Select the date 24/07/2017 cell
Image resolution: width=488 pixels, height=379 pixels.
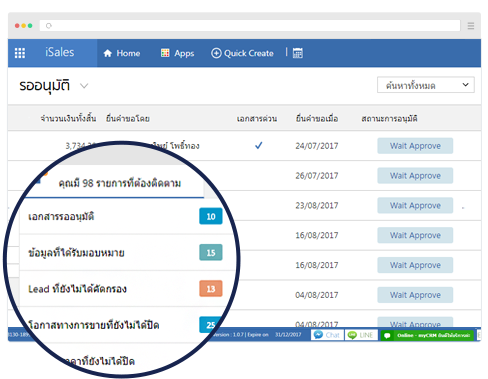pyautogui.click(x=317, y=146)
